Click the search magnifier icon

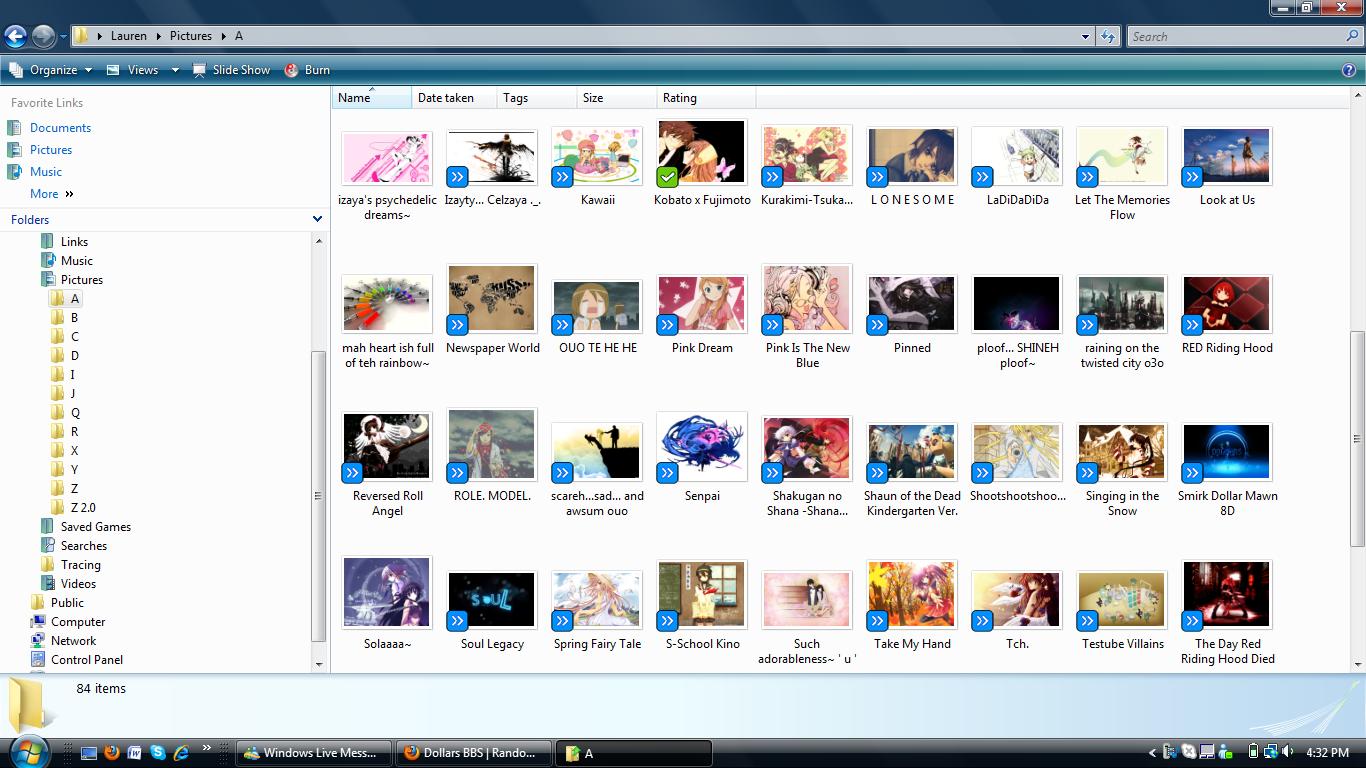point(1353,36)
